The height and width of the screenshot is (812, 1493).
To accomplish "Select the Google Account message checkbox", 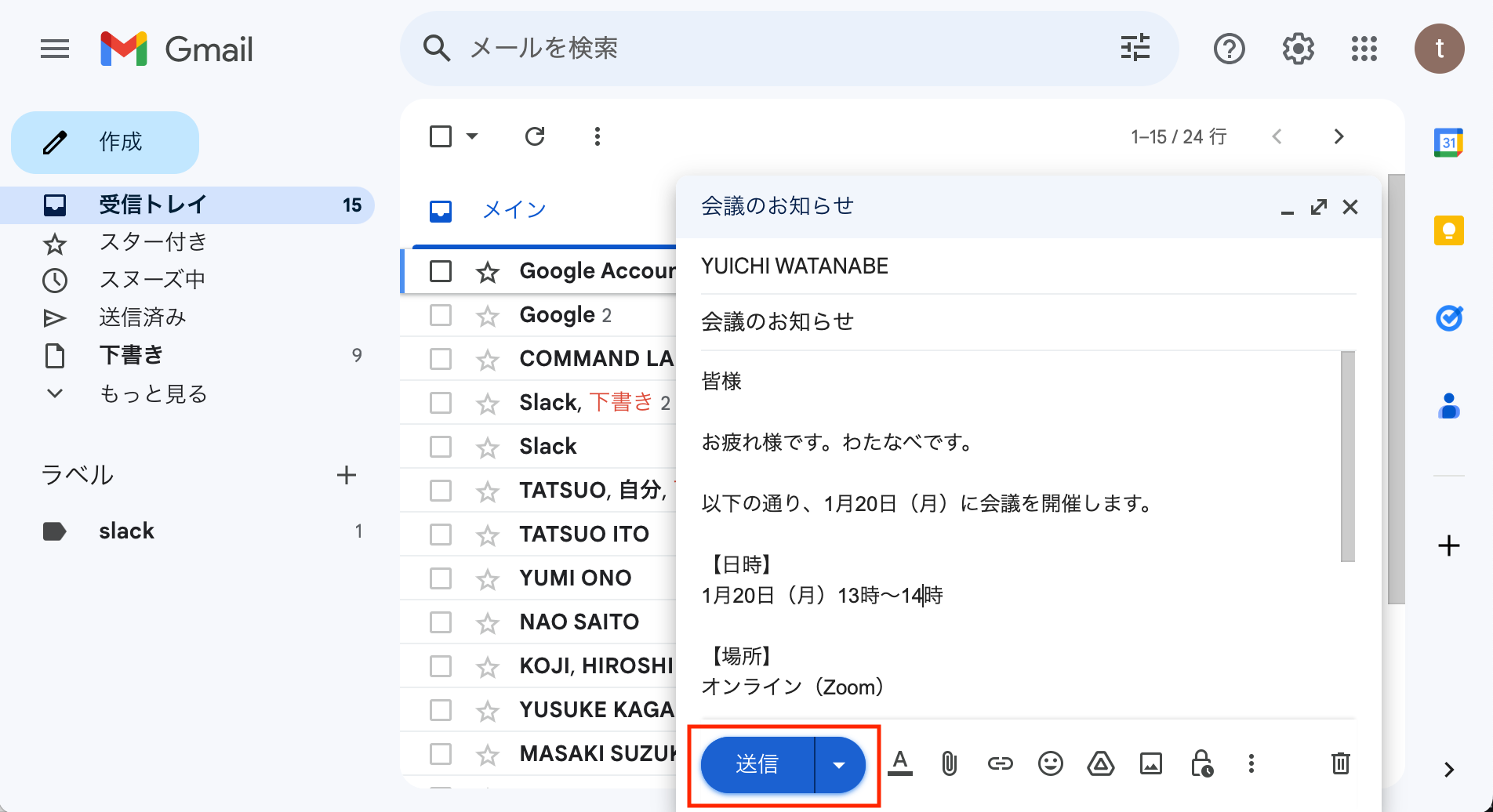I will click(x=441, y=271).
